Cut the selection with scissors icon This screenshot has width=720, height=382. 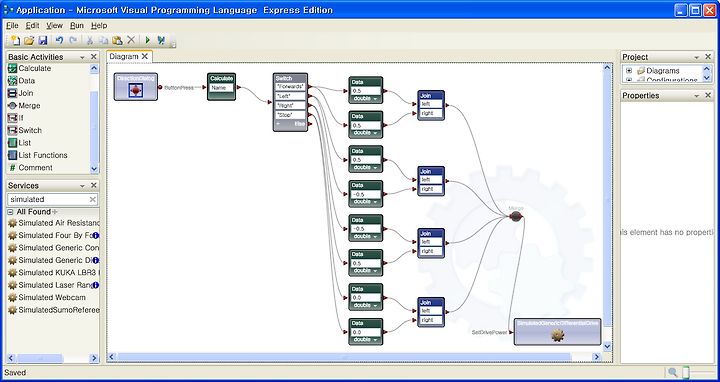[90, 40]
